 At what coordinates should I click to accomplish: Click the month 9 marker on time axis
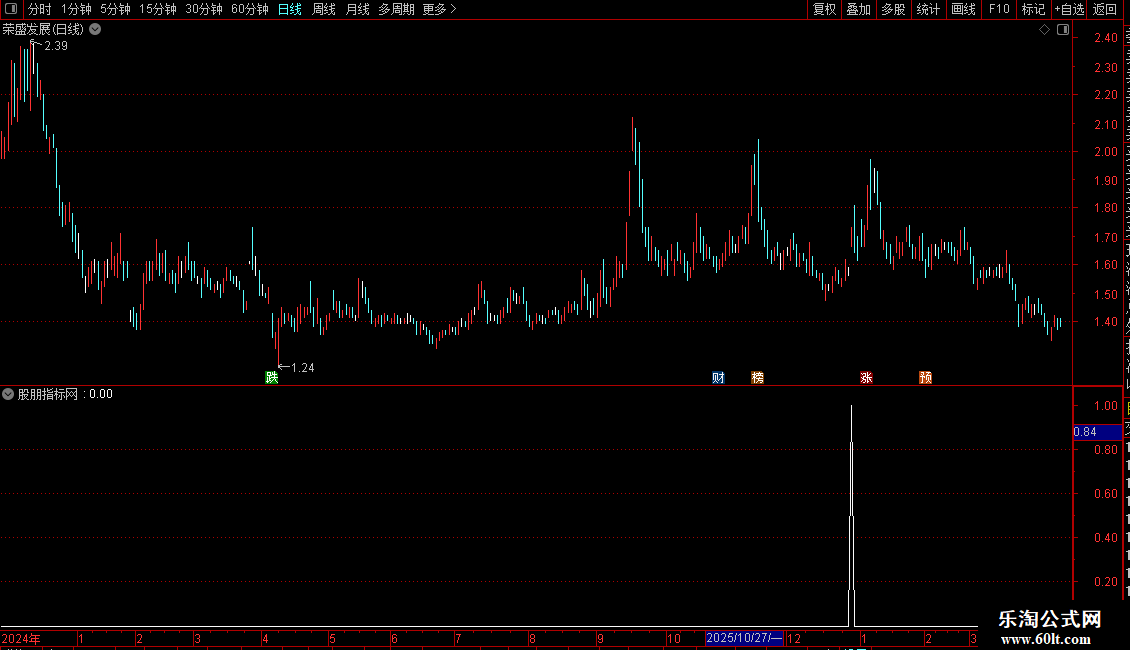(x=600, y=639)
